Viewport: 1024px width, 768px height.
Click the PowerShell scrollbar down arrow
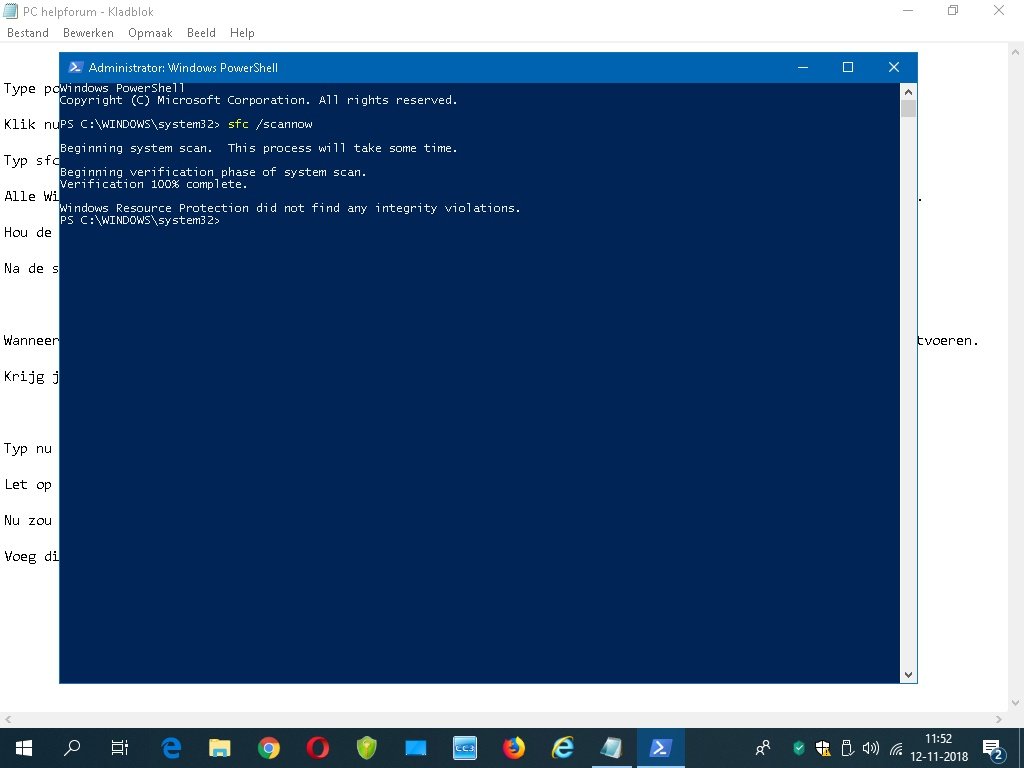coord(908,675)
